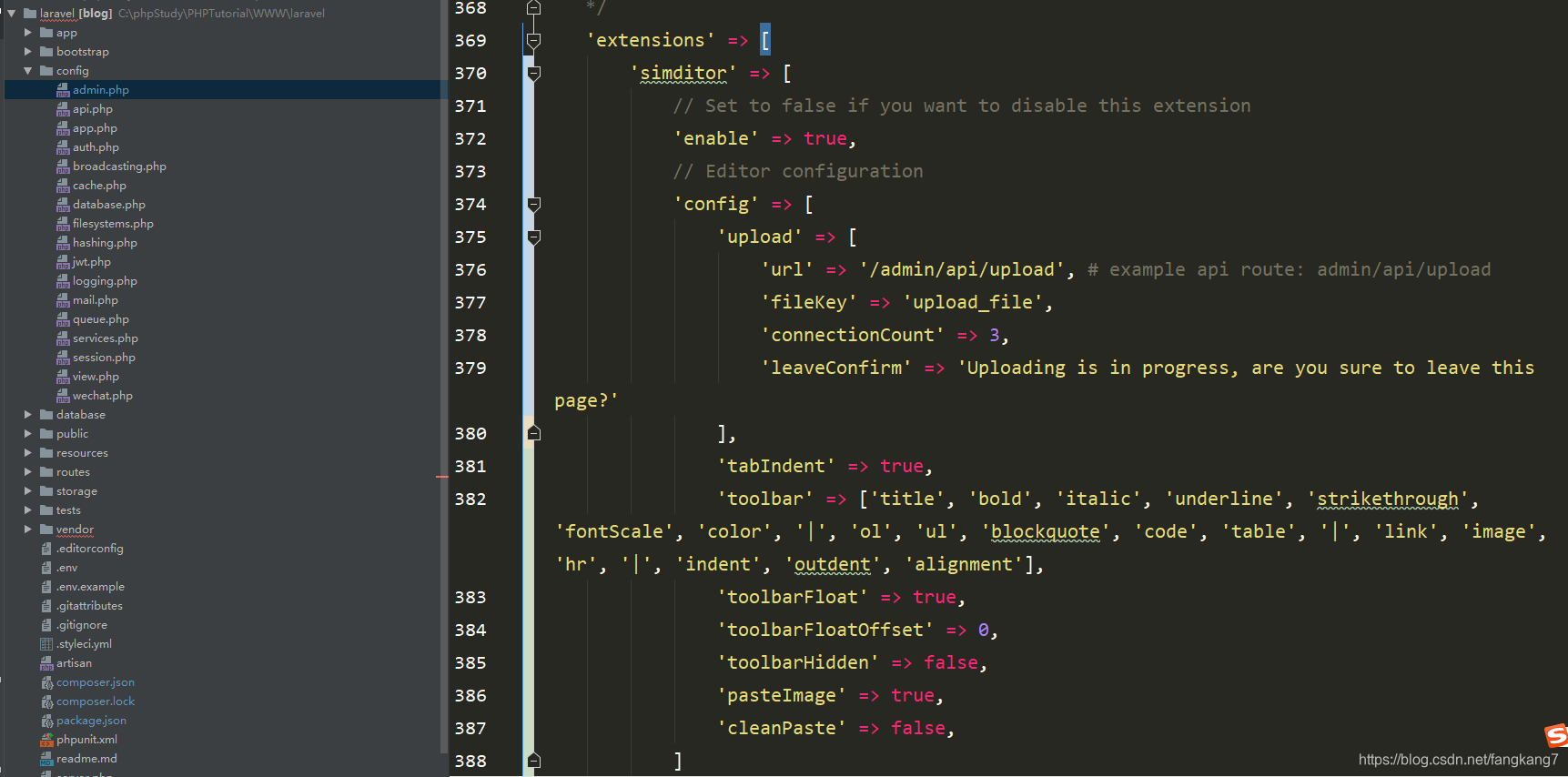Expand the resources folder arrow
Image resolution: width=1568 pixels, height=777 pixels.
pyautogui.click(x=28, y=453)
